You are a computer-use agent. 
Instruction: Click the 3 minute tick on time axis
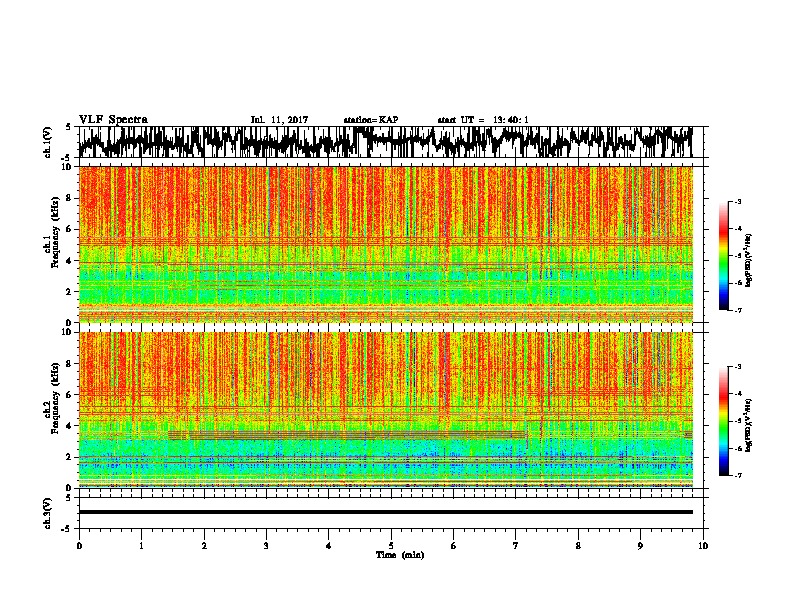click(266, 546)
